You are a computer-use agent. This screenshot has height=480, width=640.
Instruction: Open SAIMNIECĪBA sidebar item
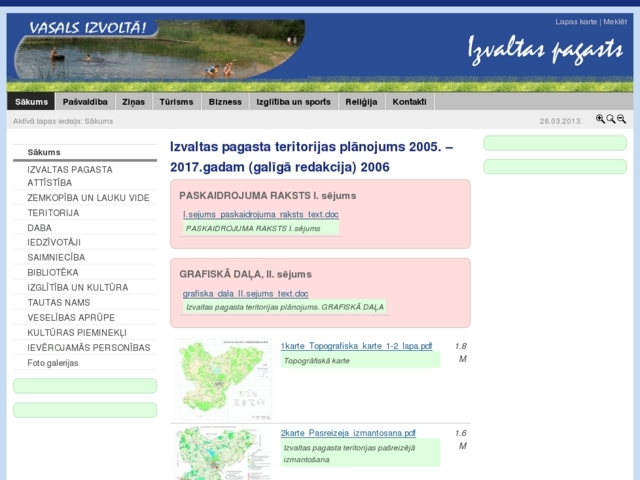pyautogui.click(x=85, y=258)
